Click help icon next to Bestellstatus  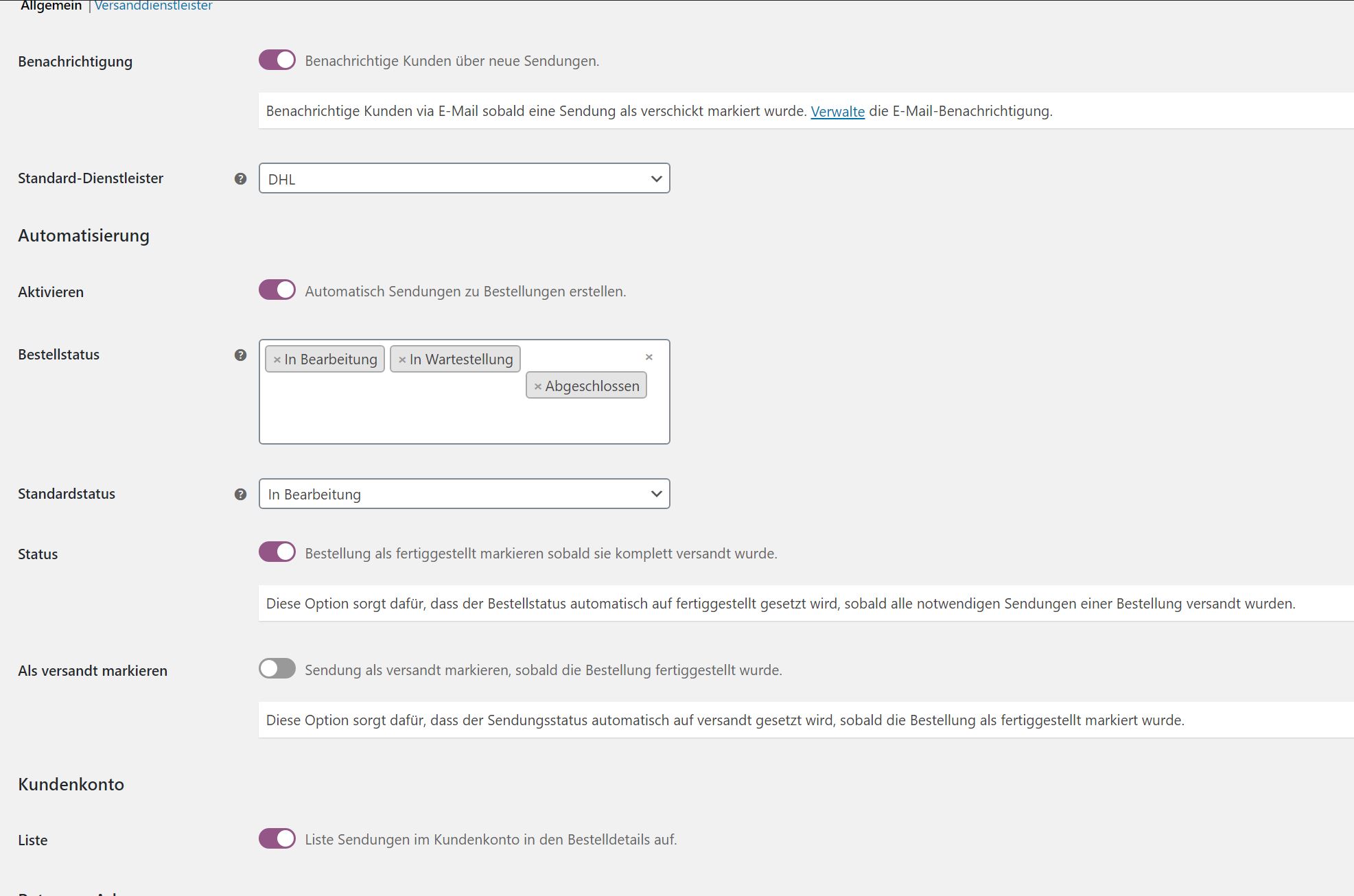[240, 355]
